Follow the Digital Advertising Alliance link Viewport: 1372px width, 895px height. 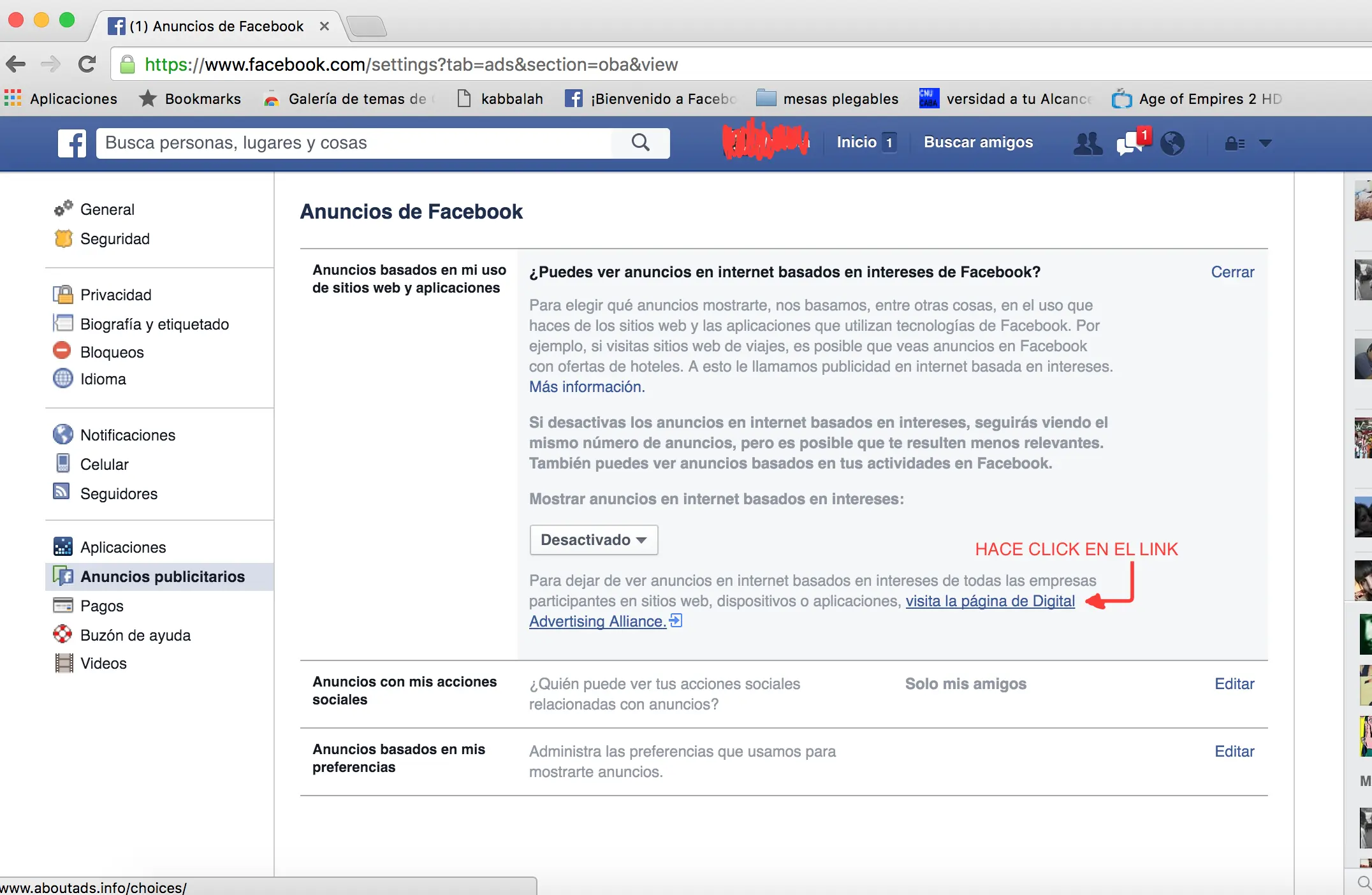(x=990, y=601)
